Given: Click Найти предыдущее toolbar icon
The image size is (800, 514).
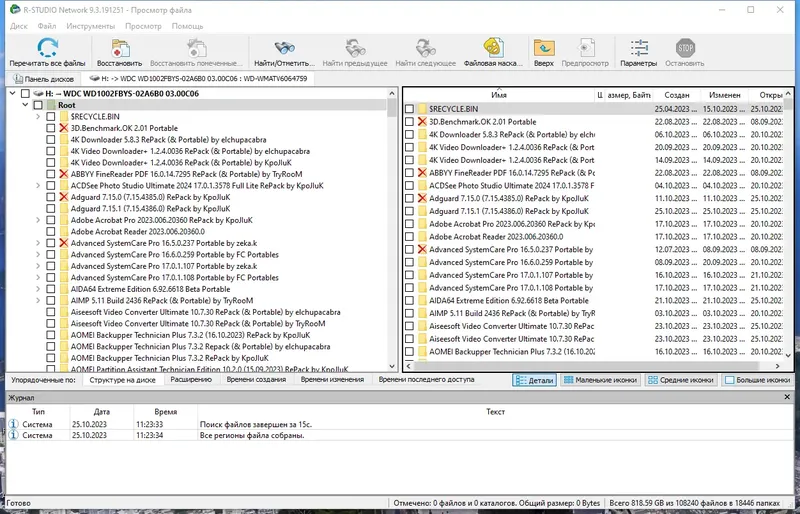Looking at the screenshot, I should [355, 48].
